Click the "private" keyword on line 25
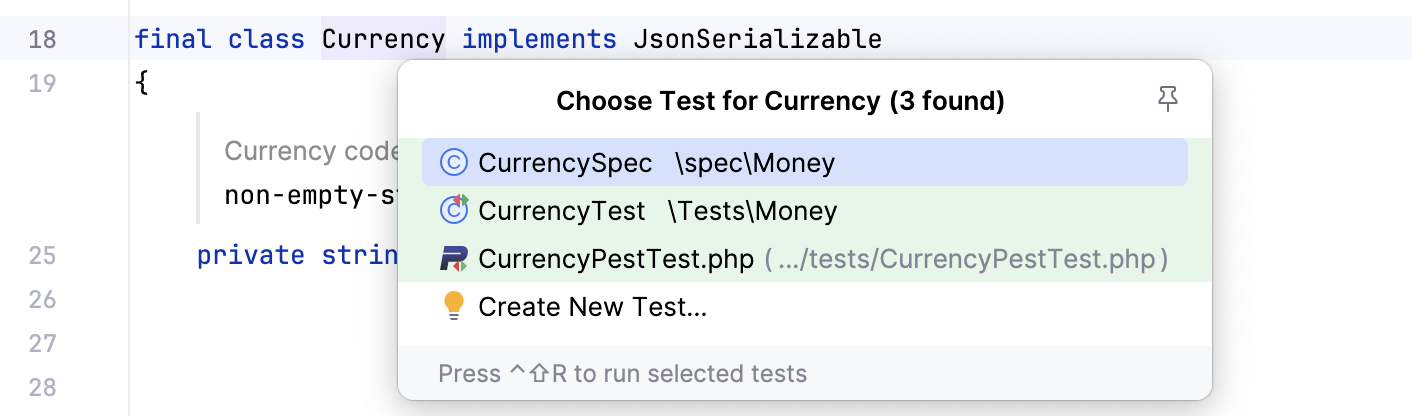The height and width of the screenshot is (416, 1412). (251, 255)
